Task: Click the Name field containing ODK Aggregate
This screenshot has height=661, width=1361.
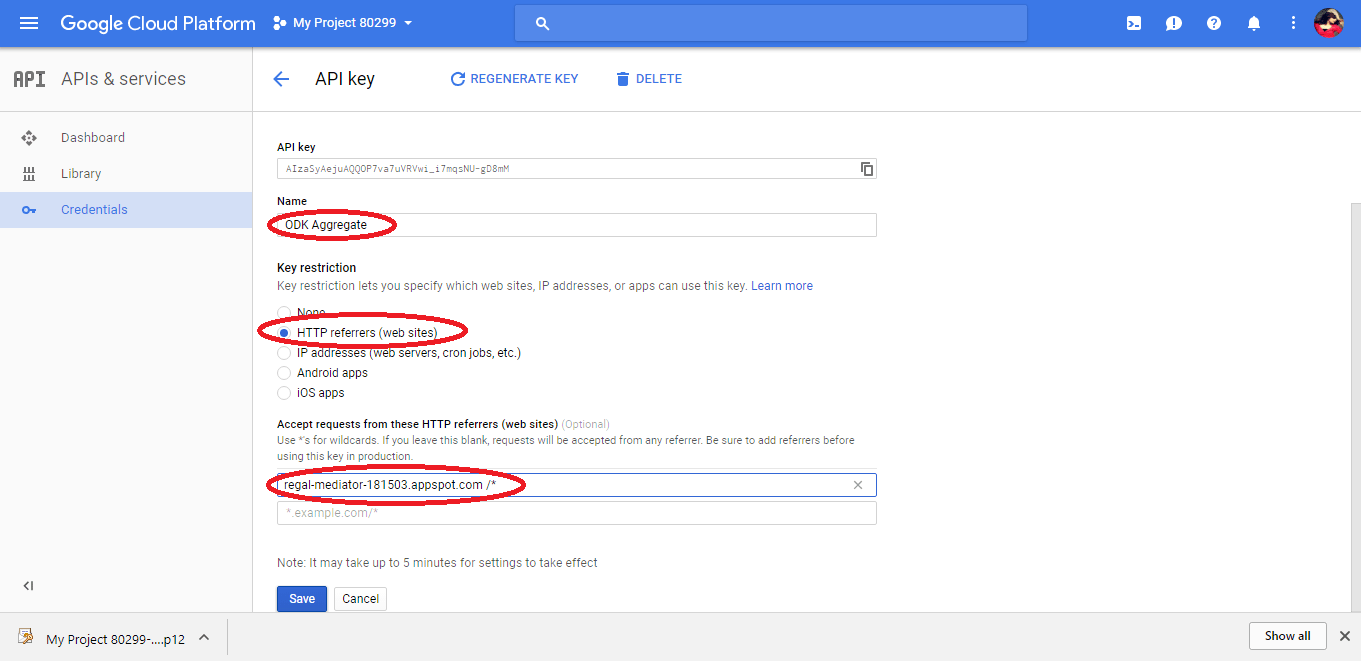Action: (577, 225)
